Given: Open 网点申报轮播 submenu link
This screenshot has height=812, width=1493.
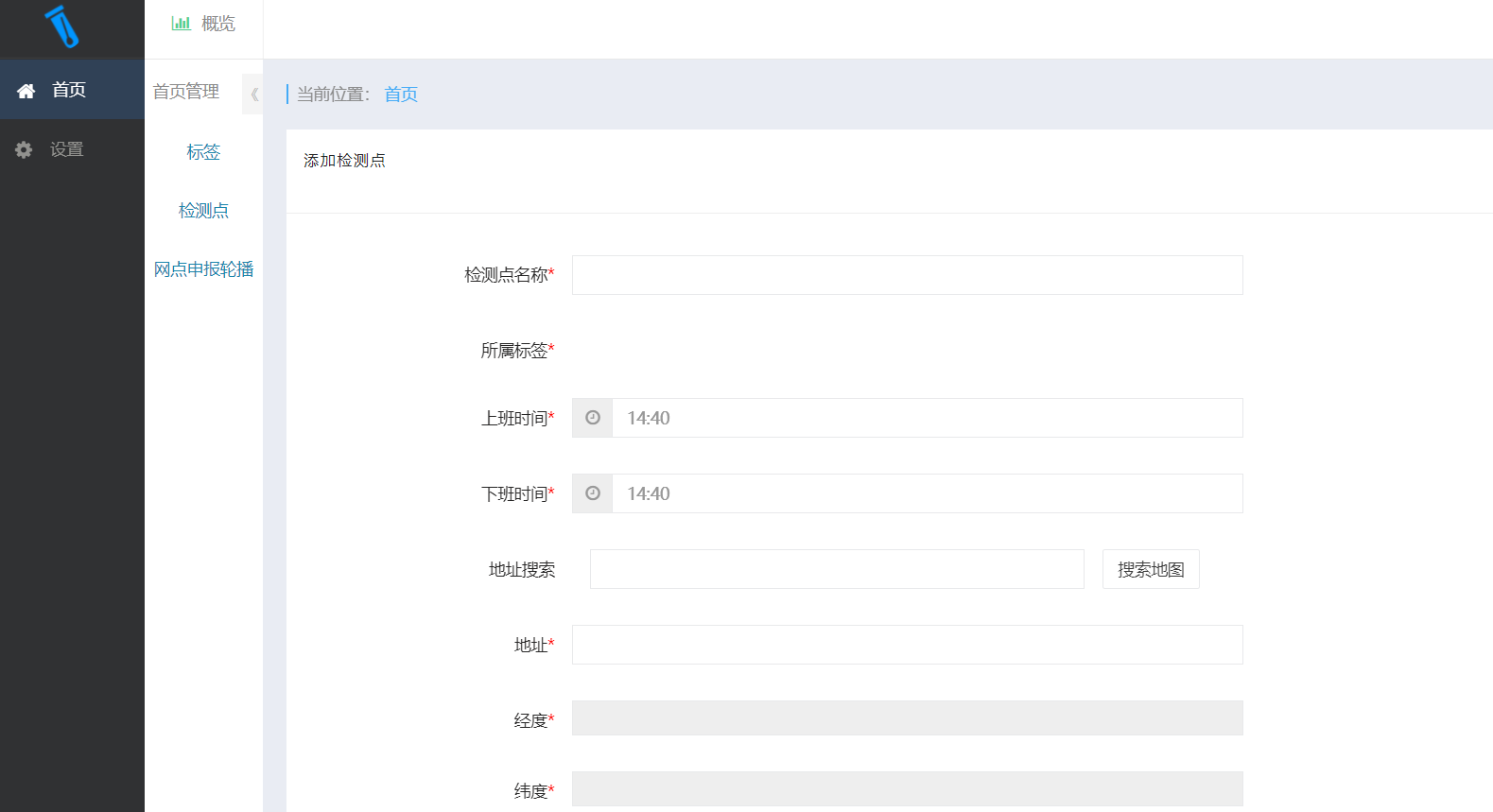Looking at the screenshot, I should point(203,269).
